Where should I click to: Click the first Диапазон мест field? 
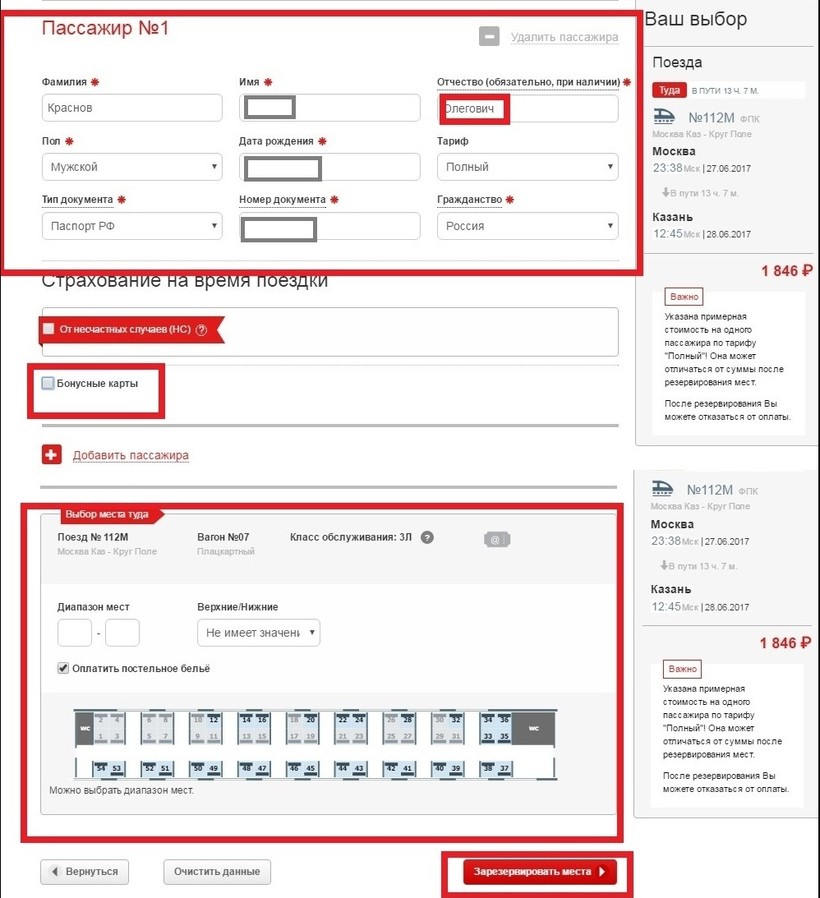click(74, 633)
